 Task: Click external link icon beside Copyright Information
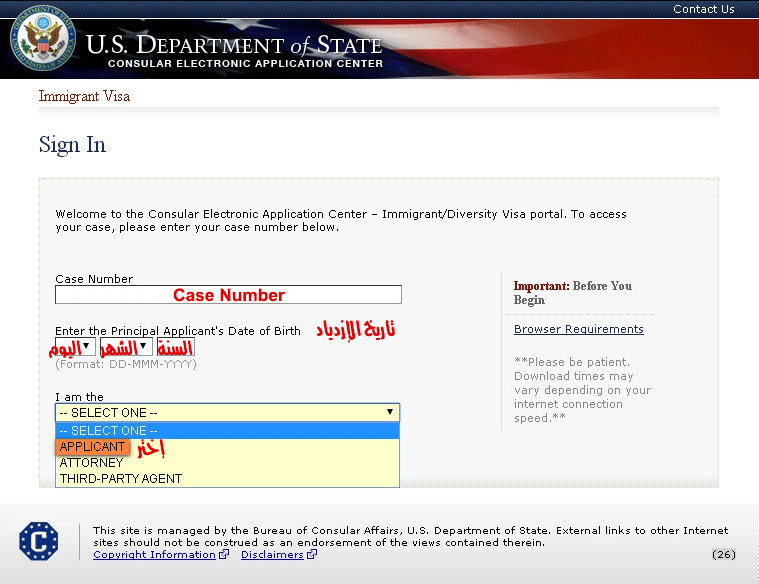pyautogui.click(x=224, y=554)
